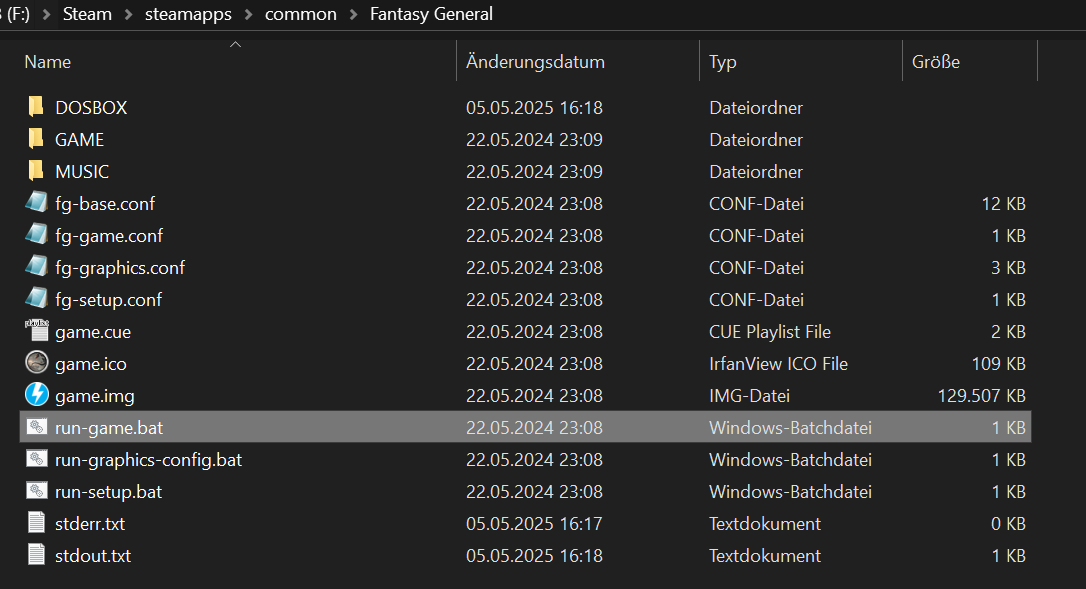Click the stderr.txt document icon
Viewport: 1086px width, 589px height.
37,522
